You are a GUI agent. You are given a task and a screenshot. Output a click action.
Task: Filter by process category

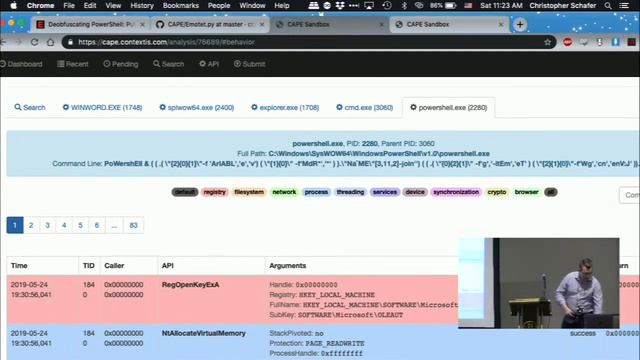(316, 192)
